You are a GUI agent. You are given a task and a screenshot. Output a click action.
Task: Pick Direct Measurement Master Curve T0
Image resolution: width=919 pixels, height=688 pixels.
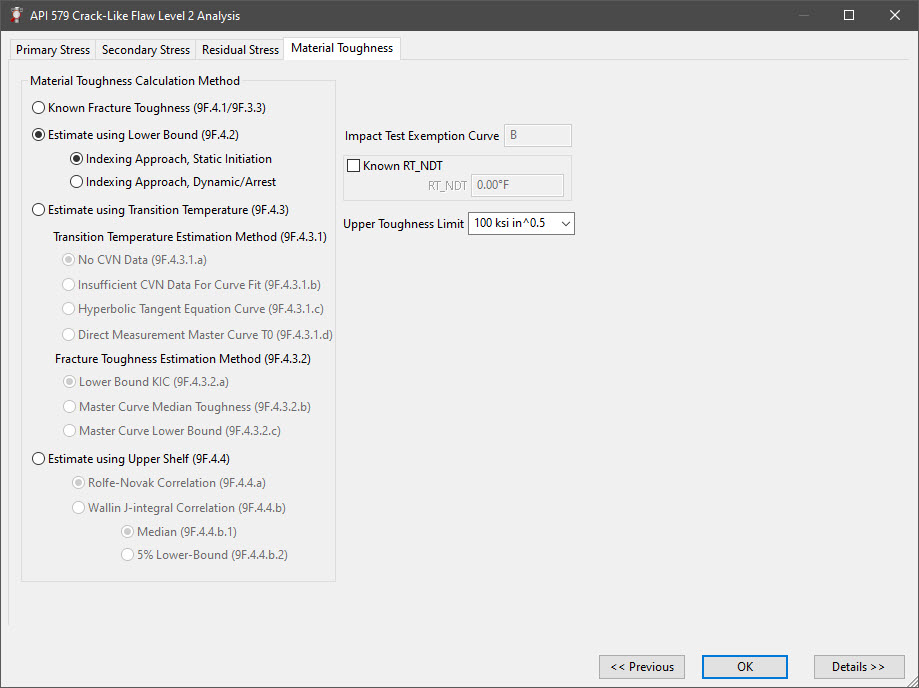tap(197, 335)
